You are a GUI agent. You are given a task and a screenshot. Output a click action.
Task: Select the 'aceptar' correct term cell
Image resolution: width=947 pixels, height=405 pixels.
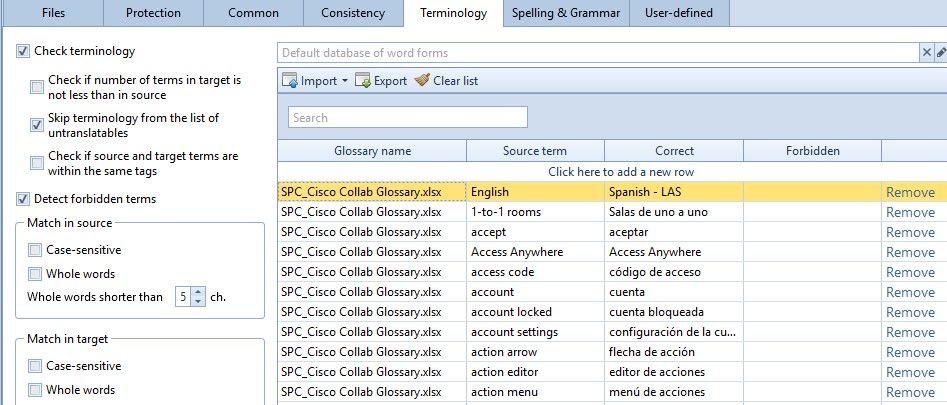(x=674, y=232)
